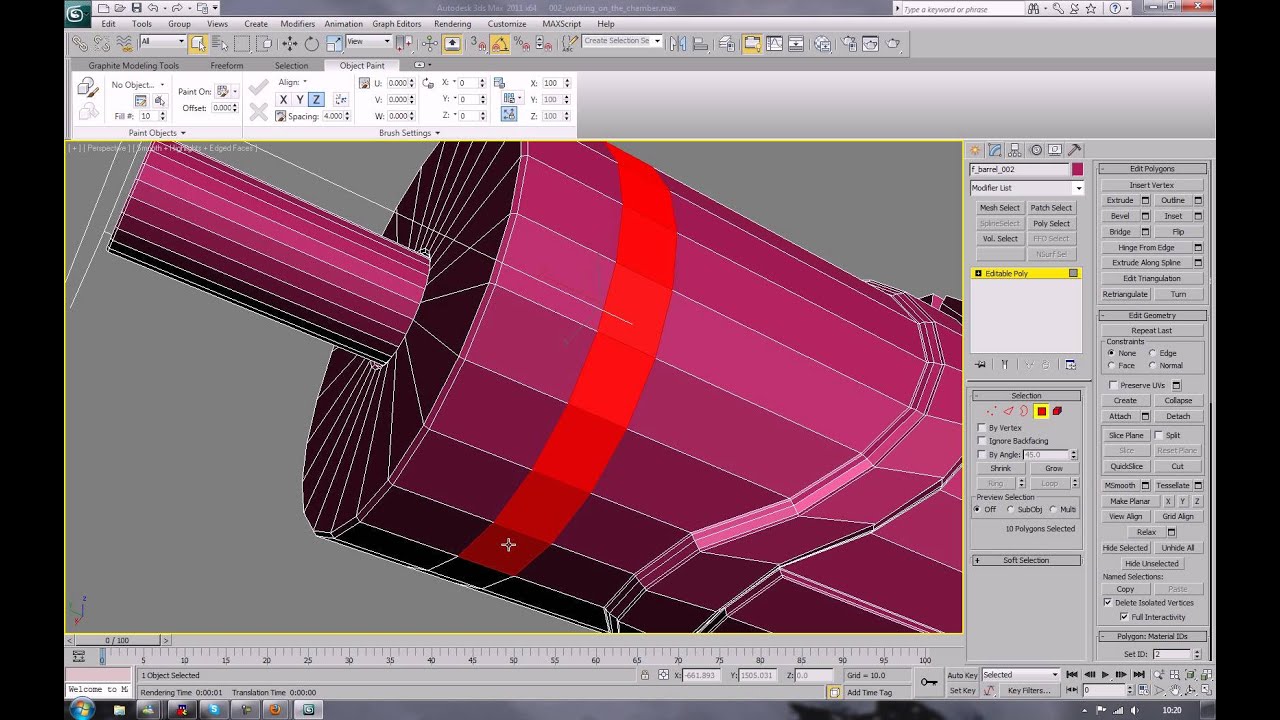This screenshot has width=1280, height=720.
Task: Select Edge constraint radio button
Action: [x=1152, y=353]
